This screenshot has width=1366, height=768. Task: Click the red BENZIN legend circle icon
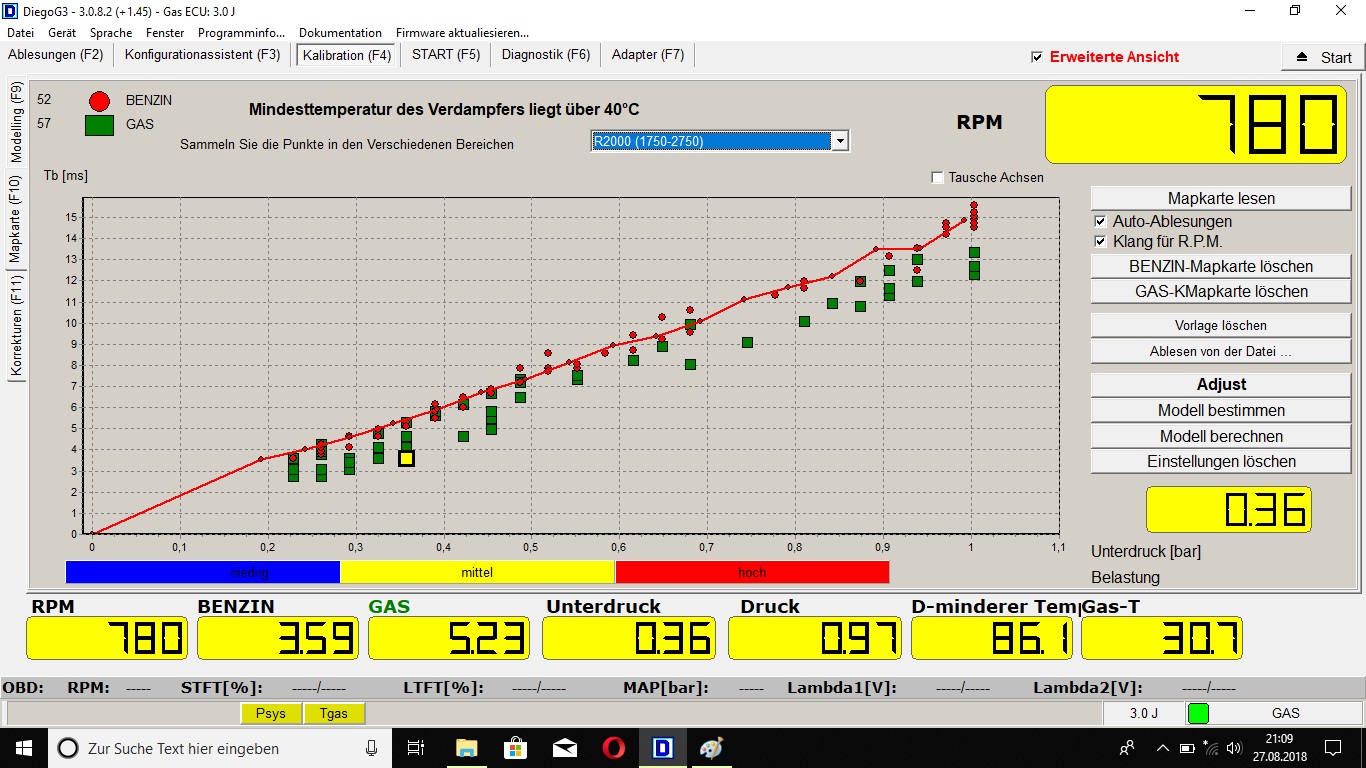(99, 100)
